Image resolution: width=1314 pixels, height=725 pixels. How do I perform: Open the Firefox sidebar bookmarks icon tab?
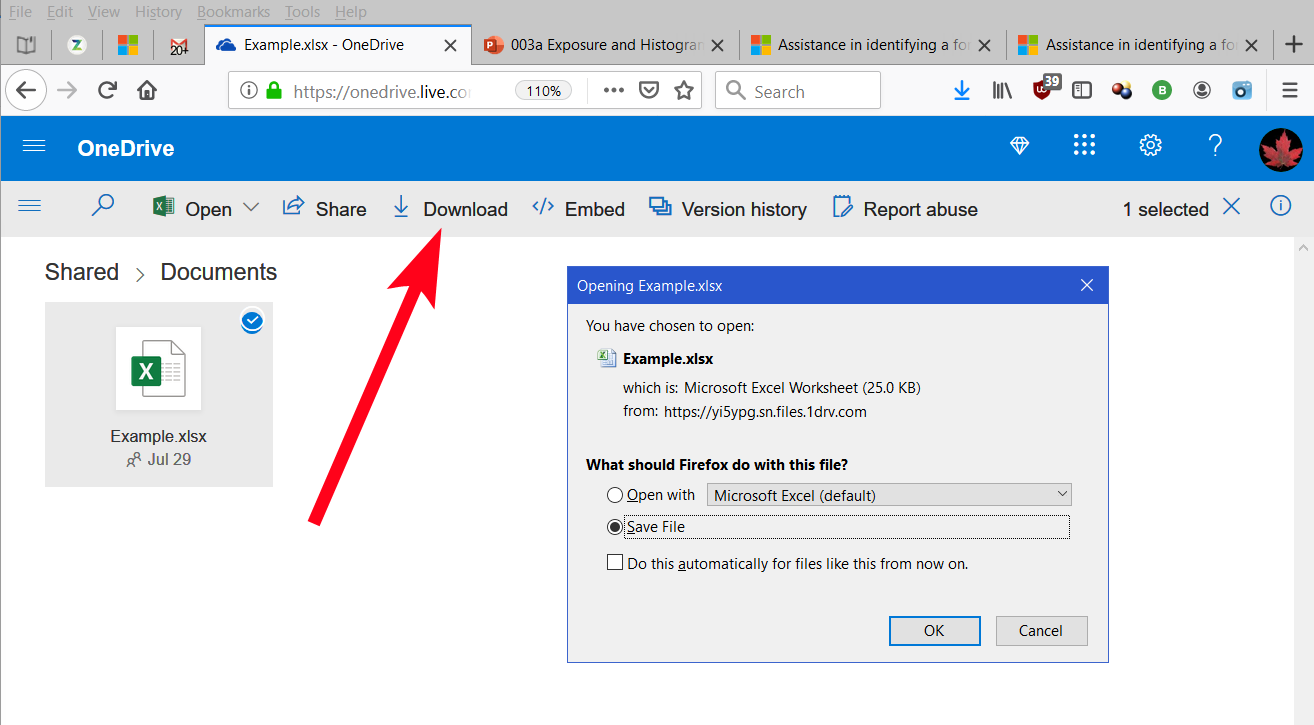[26, 45]
